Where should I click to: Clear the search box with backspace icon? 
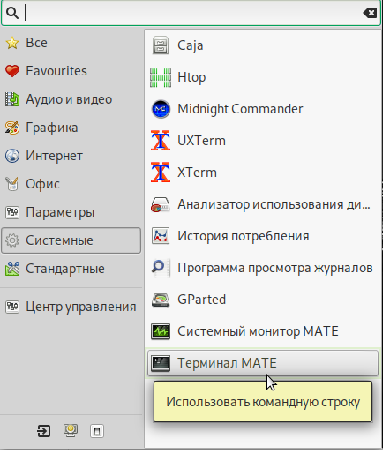click(x=370, y=13)
